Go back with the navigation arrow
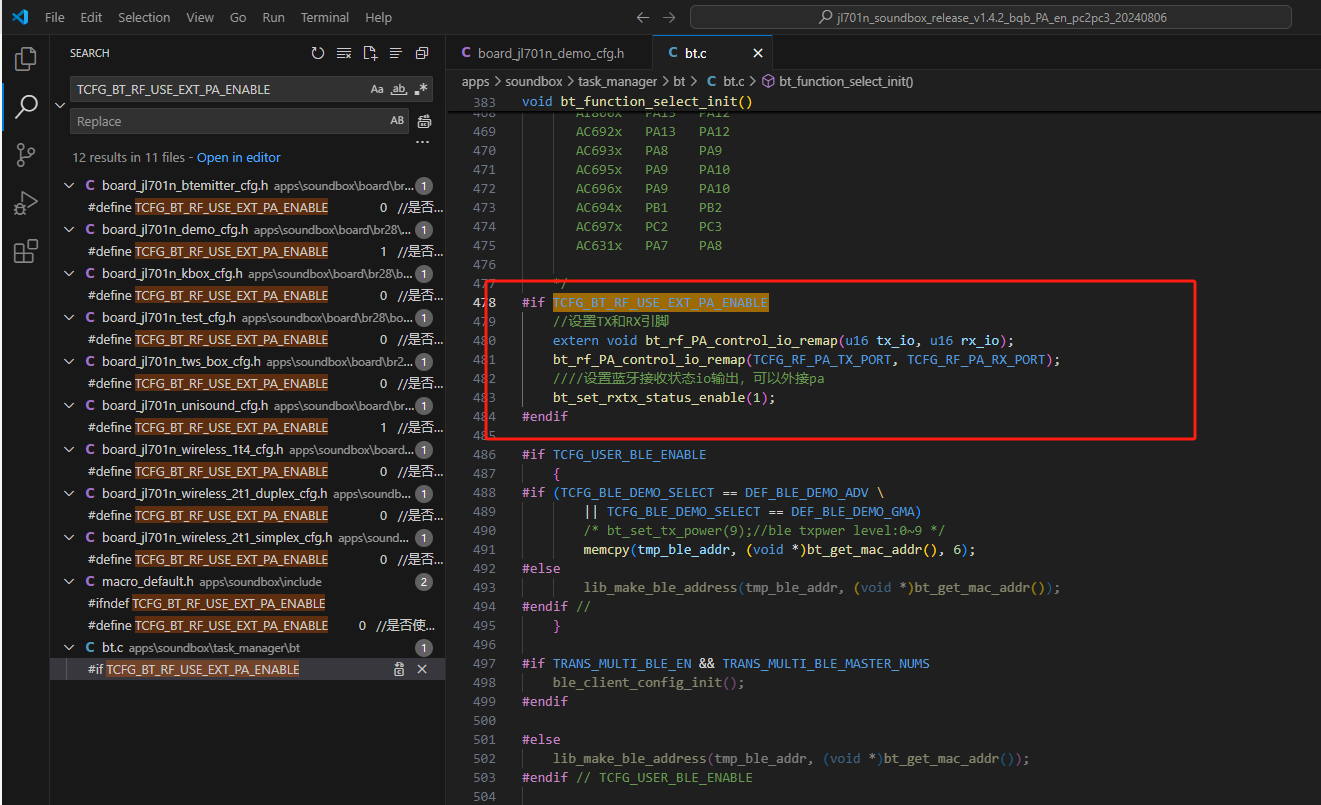Image resolution: width=1321 pixels, height=805 pixels. [643, 17]
